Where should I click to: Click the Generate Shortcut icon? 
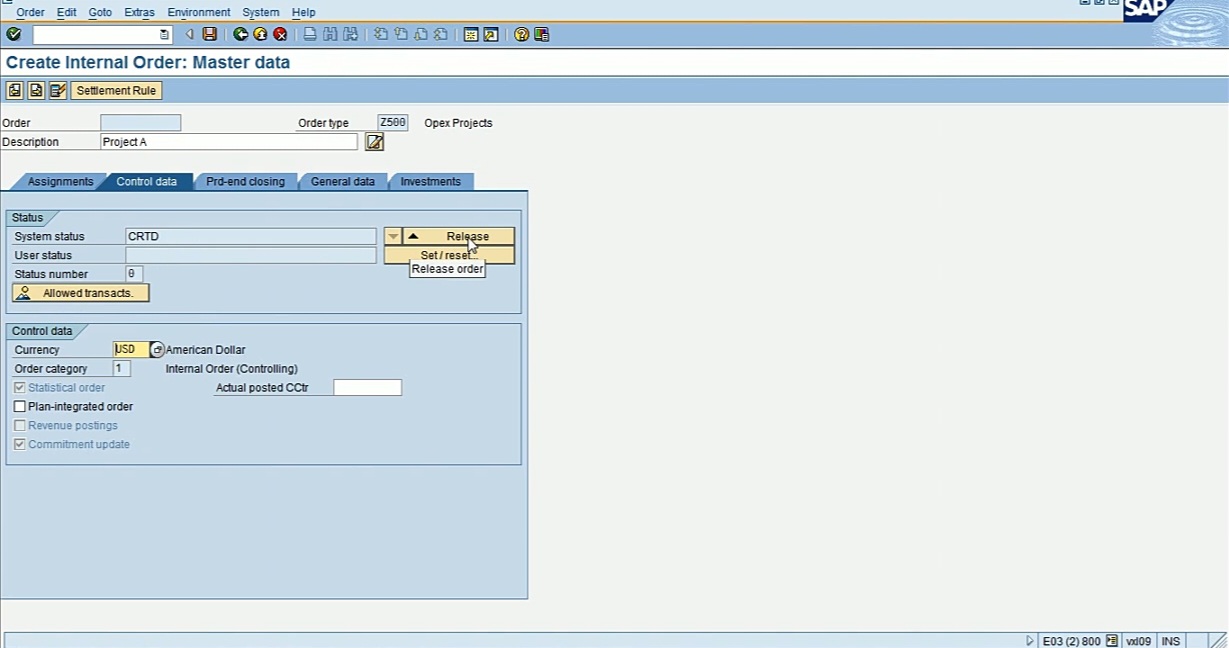click(x=491, y=34)
